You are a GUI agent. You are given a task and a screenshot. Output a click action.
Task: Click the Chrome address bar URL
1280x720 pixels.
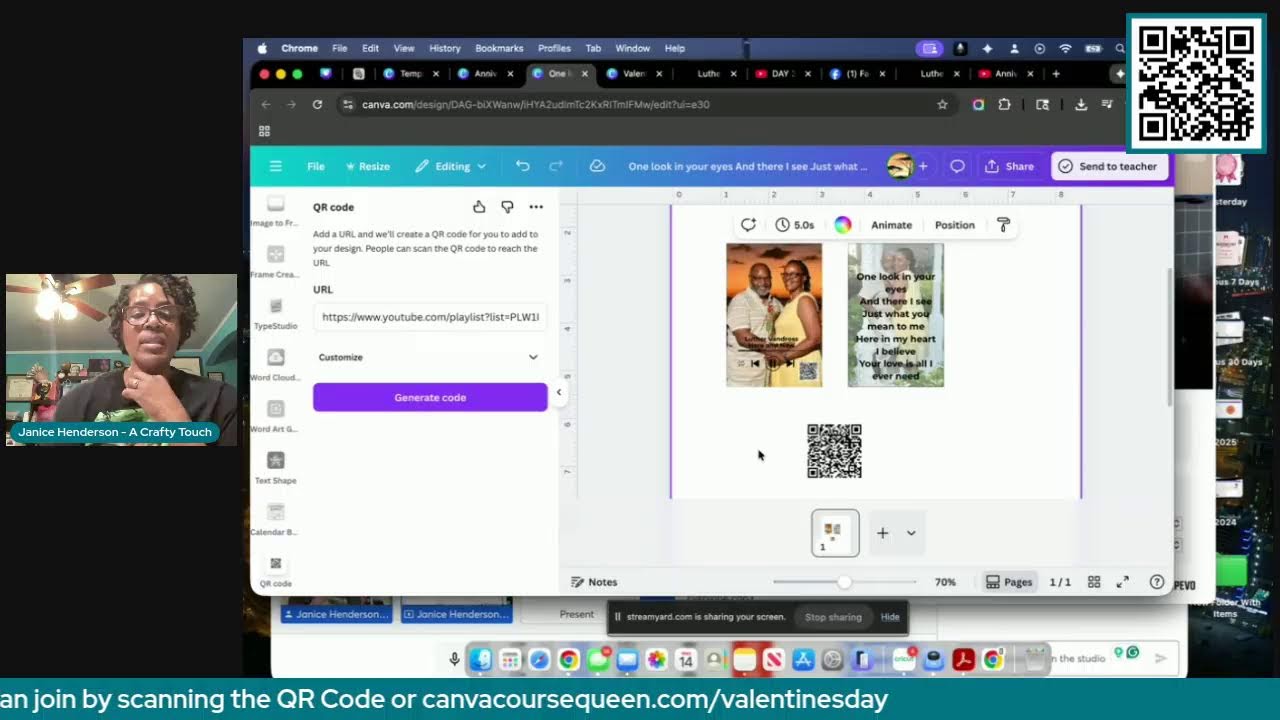tap(536, 104)
